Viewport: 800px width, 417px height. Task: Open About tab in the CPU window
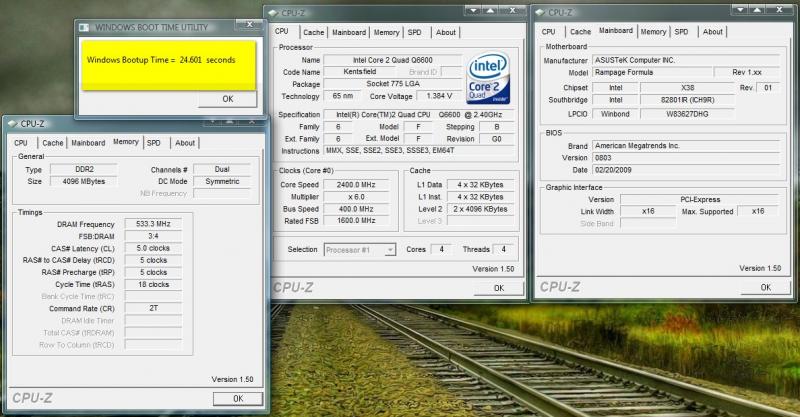click(445, 32)
